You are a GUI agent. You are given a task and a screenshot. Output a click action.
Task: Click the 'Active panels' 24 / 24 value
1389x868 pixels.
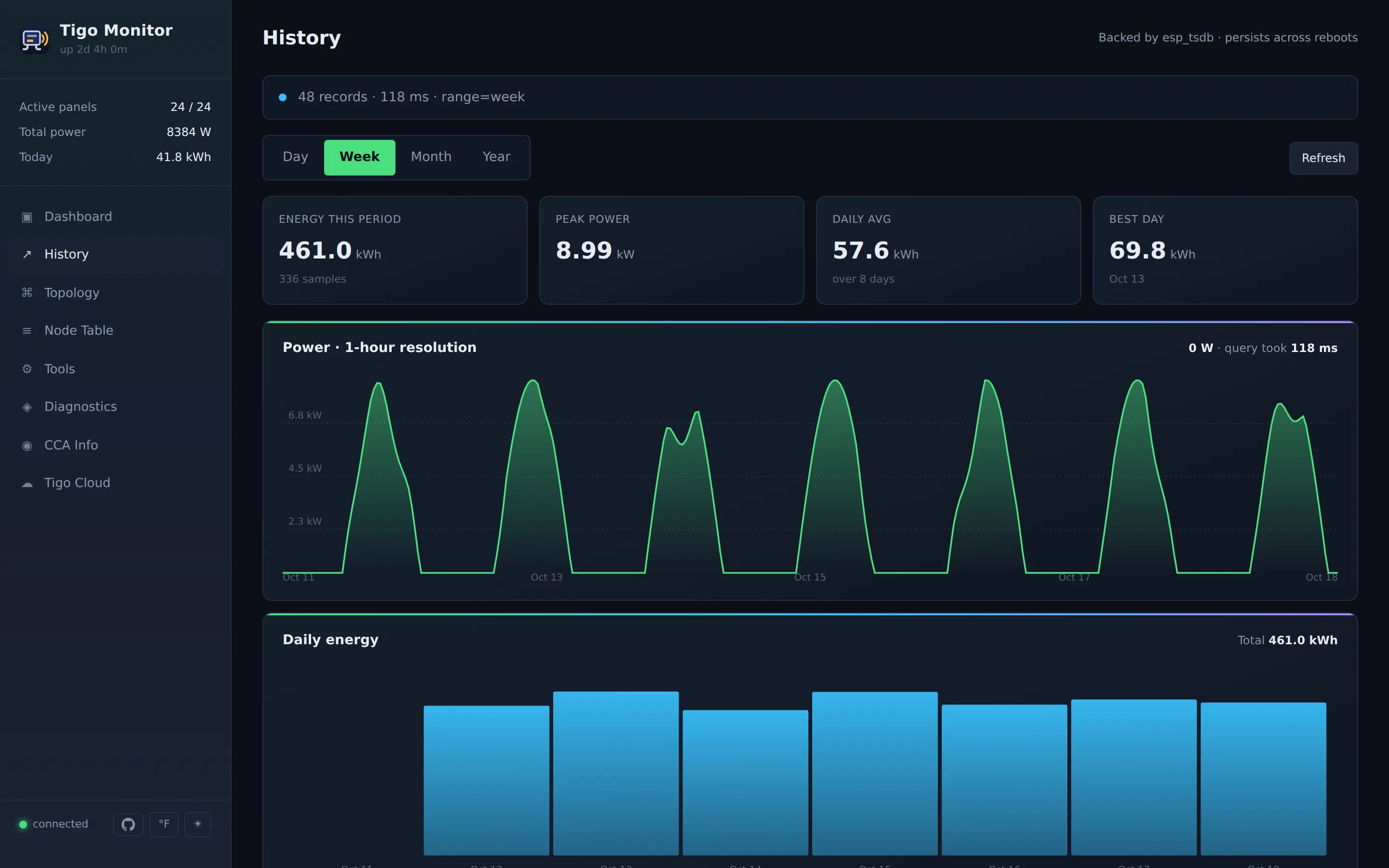click(191, 107)
